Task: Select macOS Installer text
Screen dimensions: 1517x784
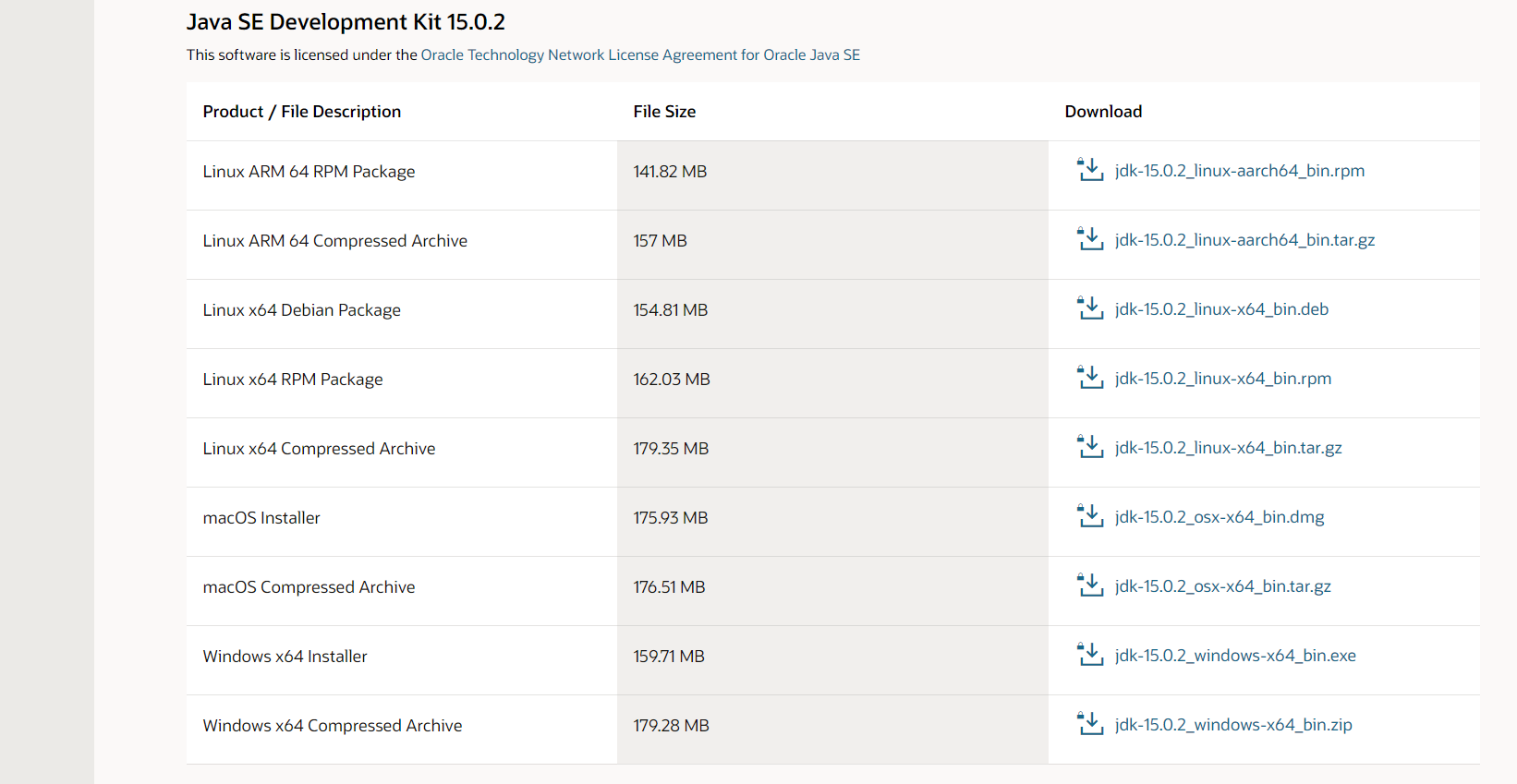Action: 261,518
